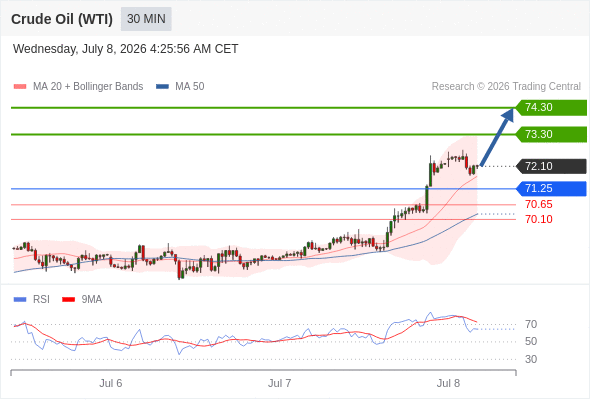Viewport: 590px width, 400px height.
Task: Click the red 9MA legend swatch
Action: [x=68, y=300]
